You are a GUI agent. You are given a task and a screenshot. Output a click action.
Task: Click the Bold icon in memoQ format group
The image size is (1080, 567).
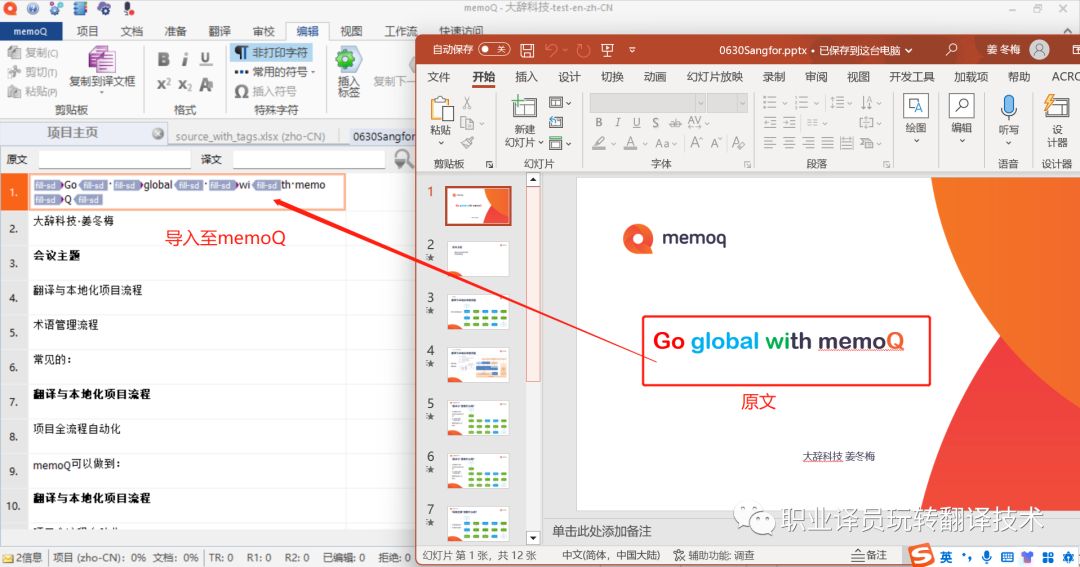pyautogui.click(x=163, y=59)
